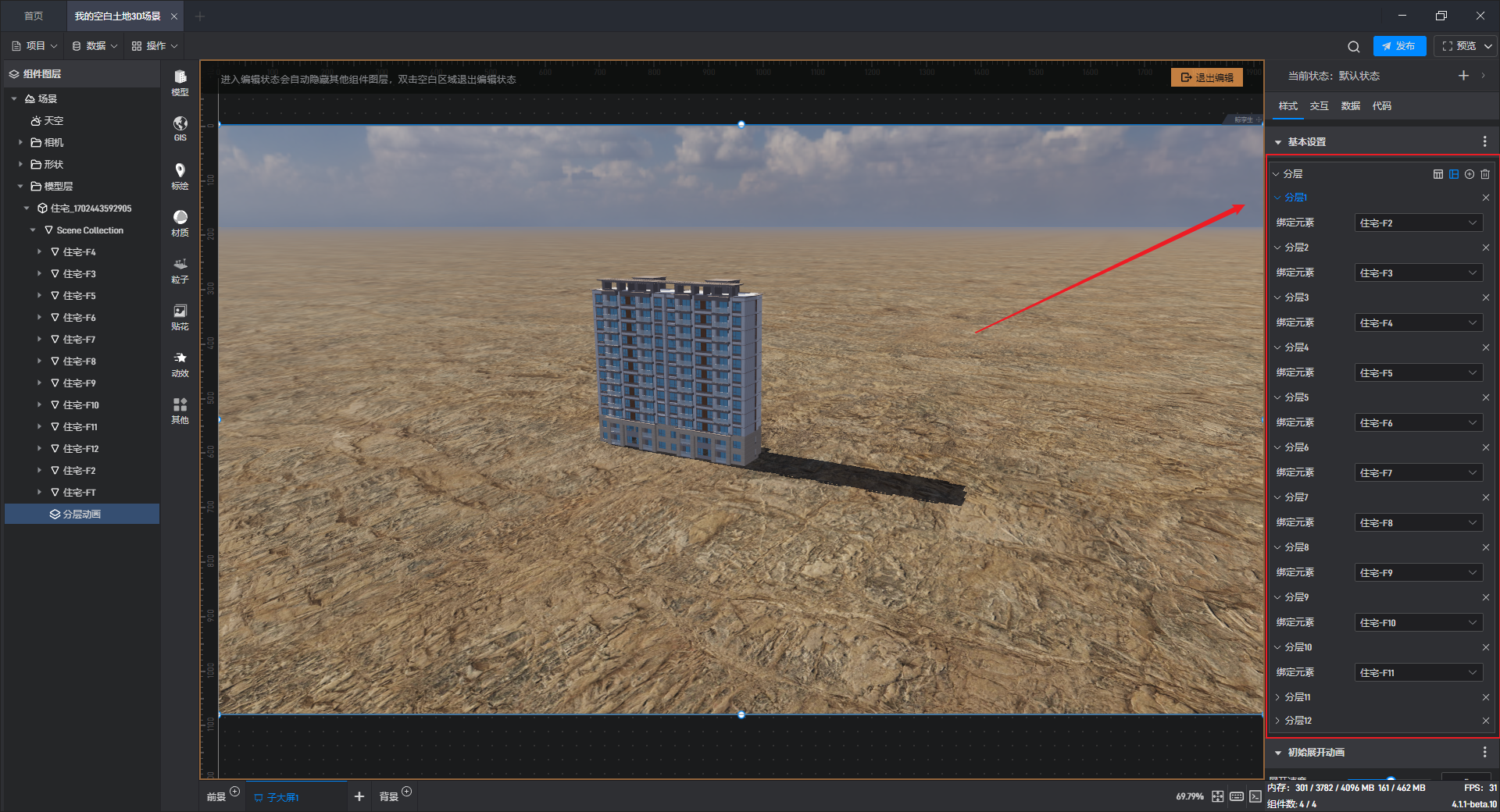Screen dimensions: 1500x812
Task: Click the keyboard shortcuts icon in bottom bar
Action: point(1237,796)
